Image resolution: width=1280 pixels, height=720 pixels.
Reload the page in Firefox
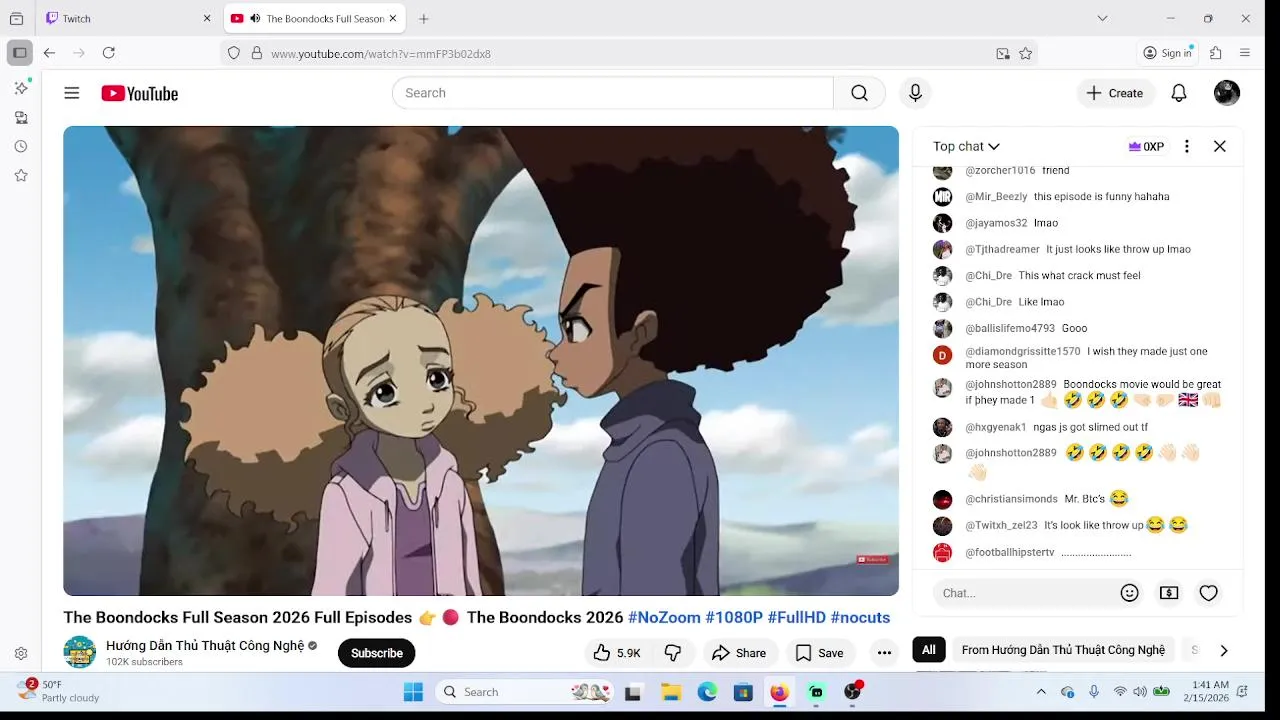[109, 53]
